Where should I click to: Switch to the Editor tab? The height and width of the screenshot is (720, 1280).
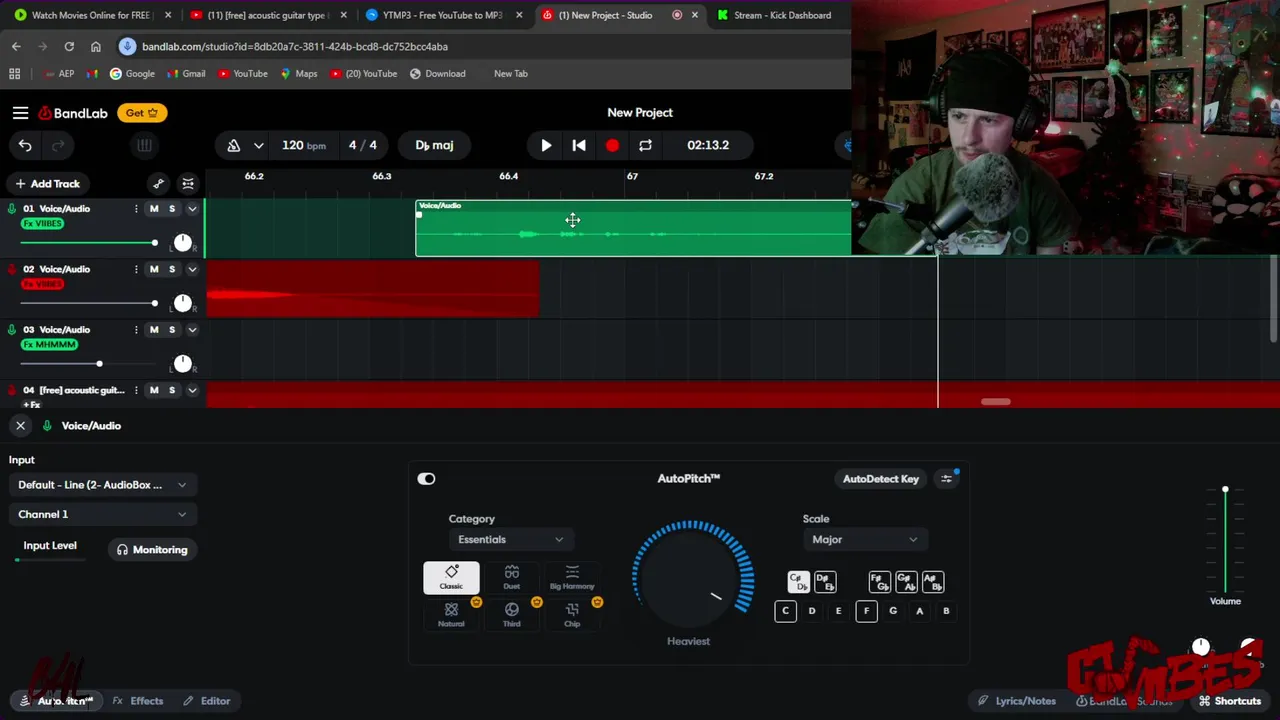point(207,701)
